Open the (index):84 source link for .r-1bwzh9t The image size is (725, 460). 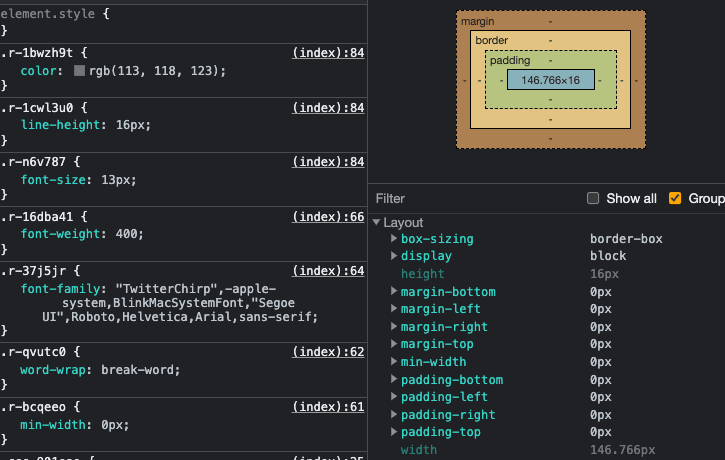point(328,53)
